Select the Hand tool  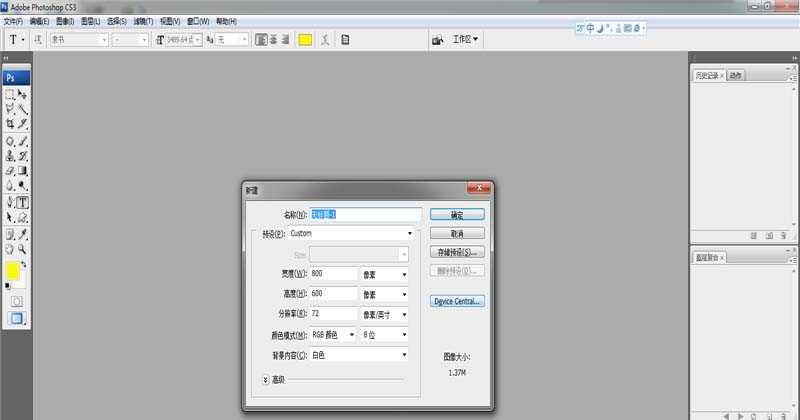(x=10, y=249)
